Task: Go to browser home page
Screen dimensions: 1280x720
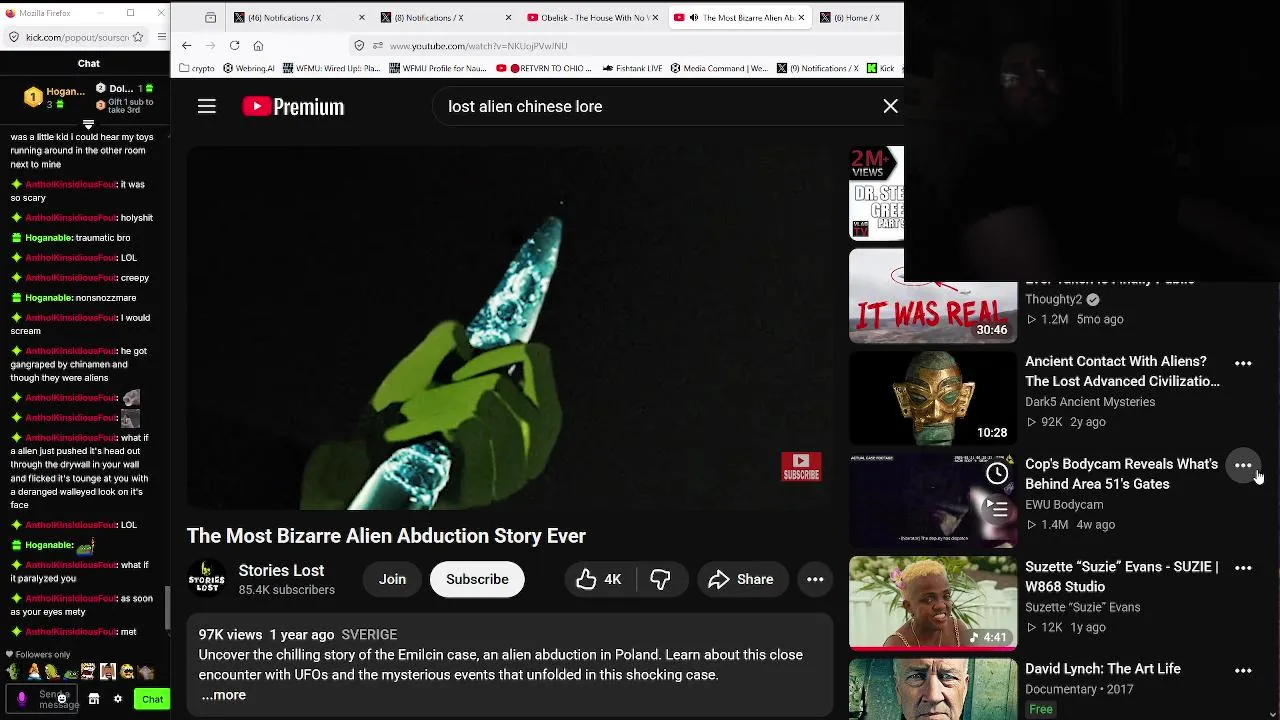Action: [258, 45]
